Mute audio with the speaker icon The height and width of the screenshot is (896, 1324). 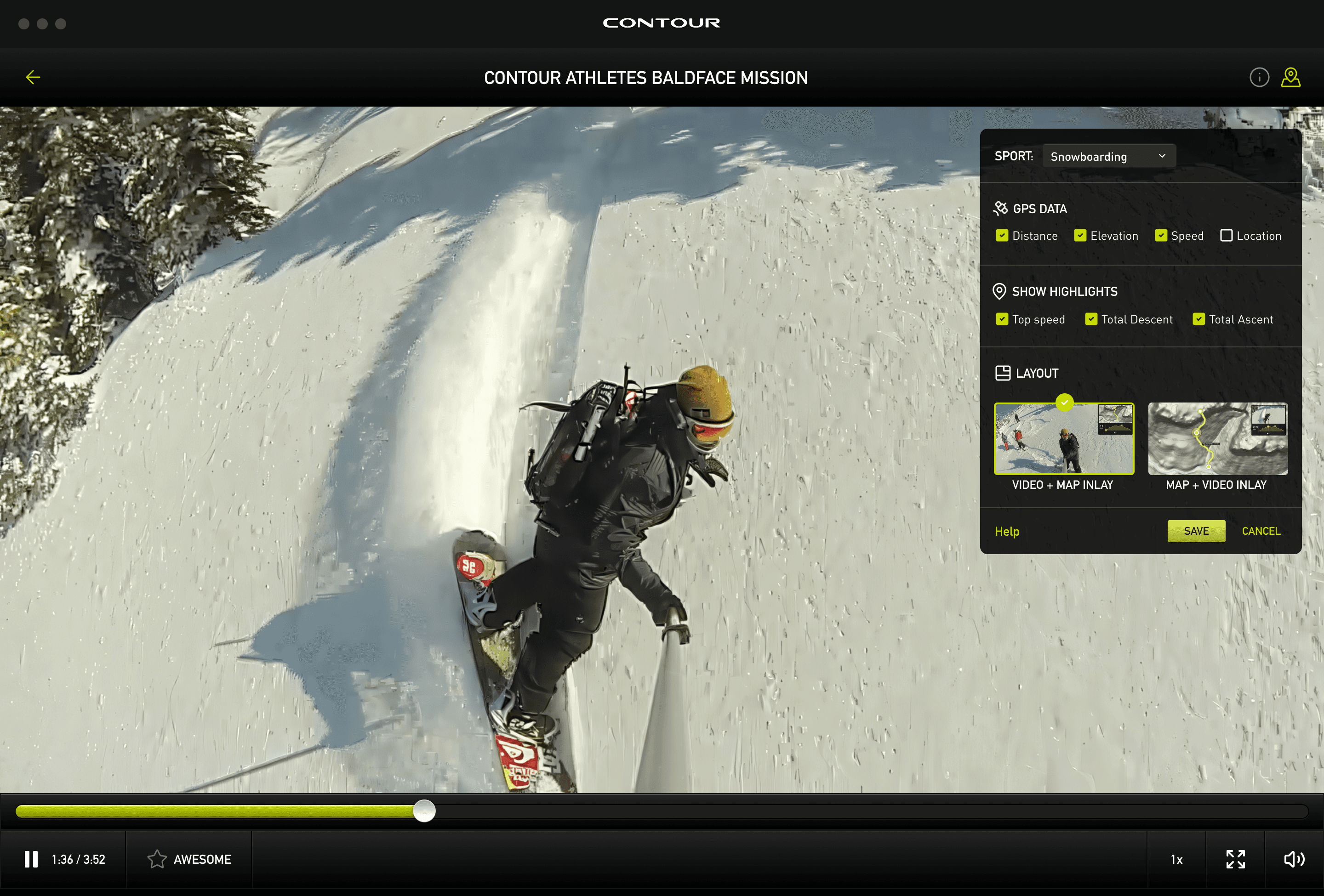coord(1294,859)
